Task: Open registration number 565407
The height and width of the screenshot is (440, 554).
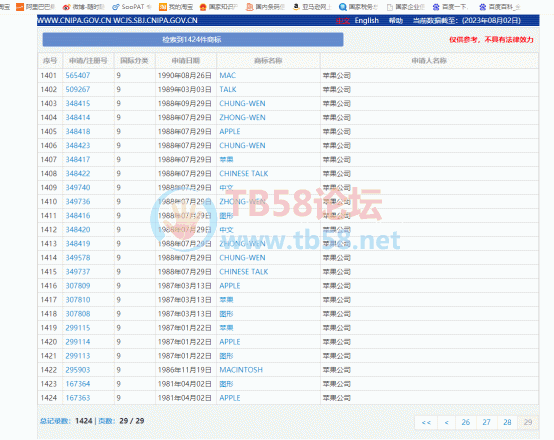Action: [x=78, y=75]
